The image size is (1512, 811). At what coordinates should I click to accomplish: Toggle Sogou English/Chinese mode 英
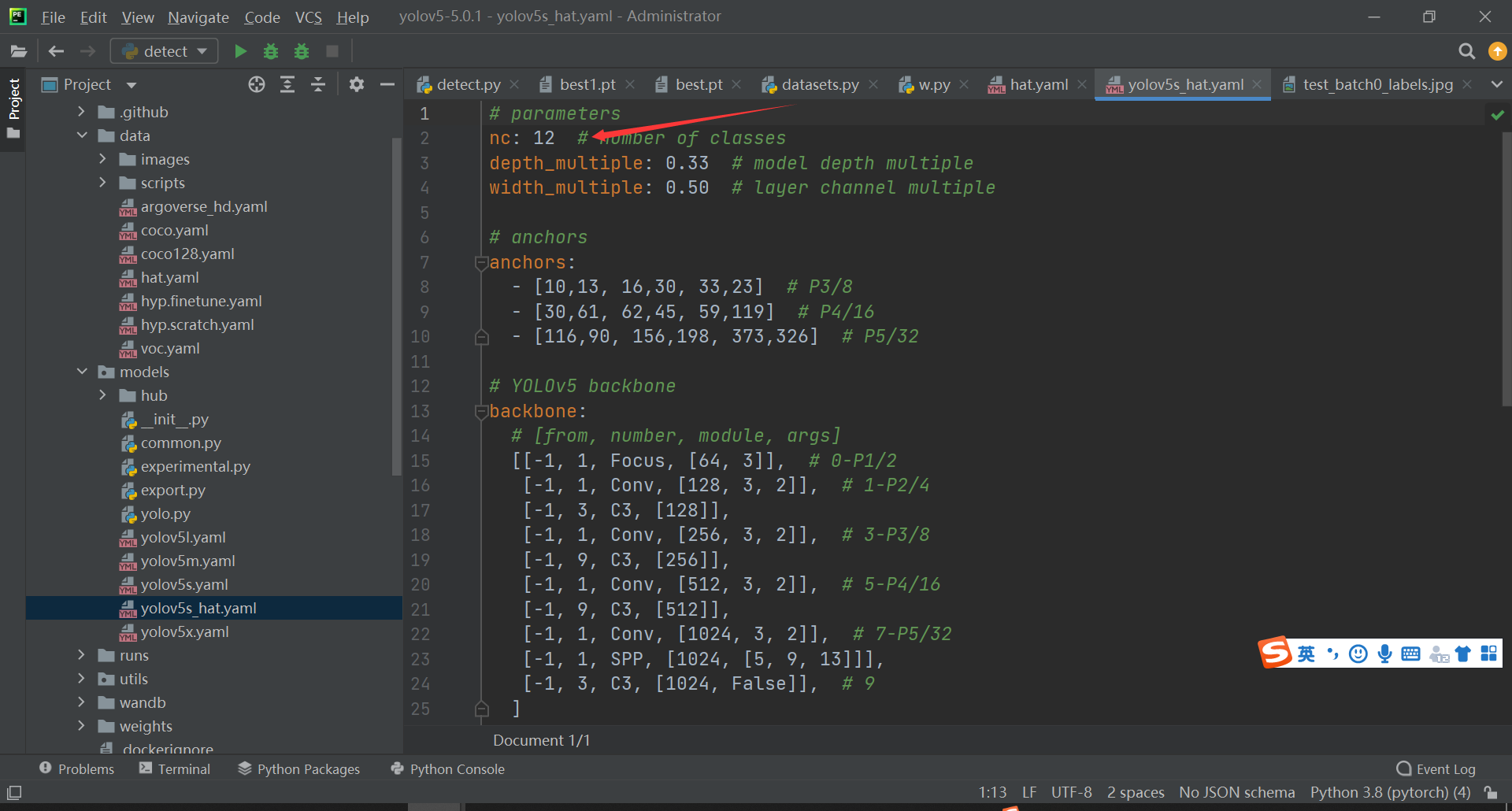pos(1306,654)
